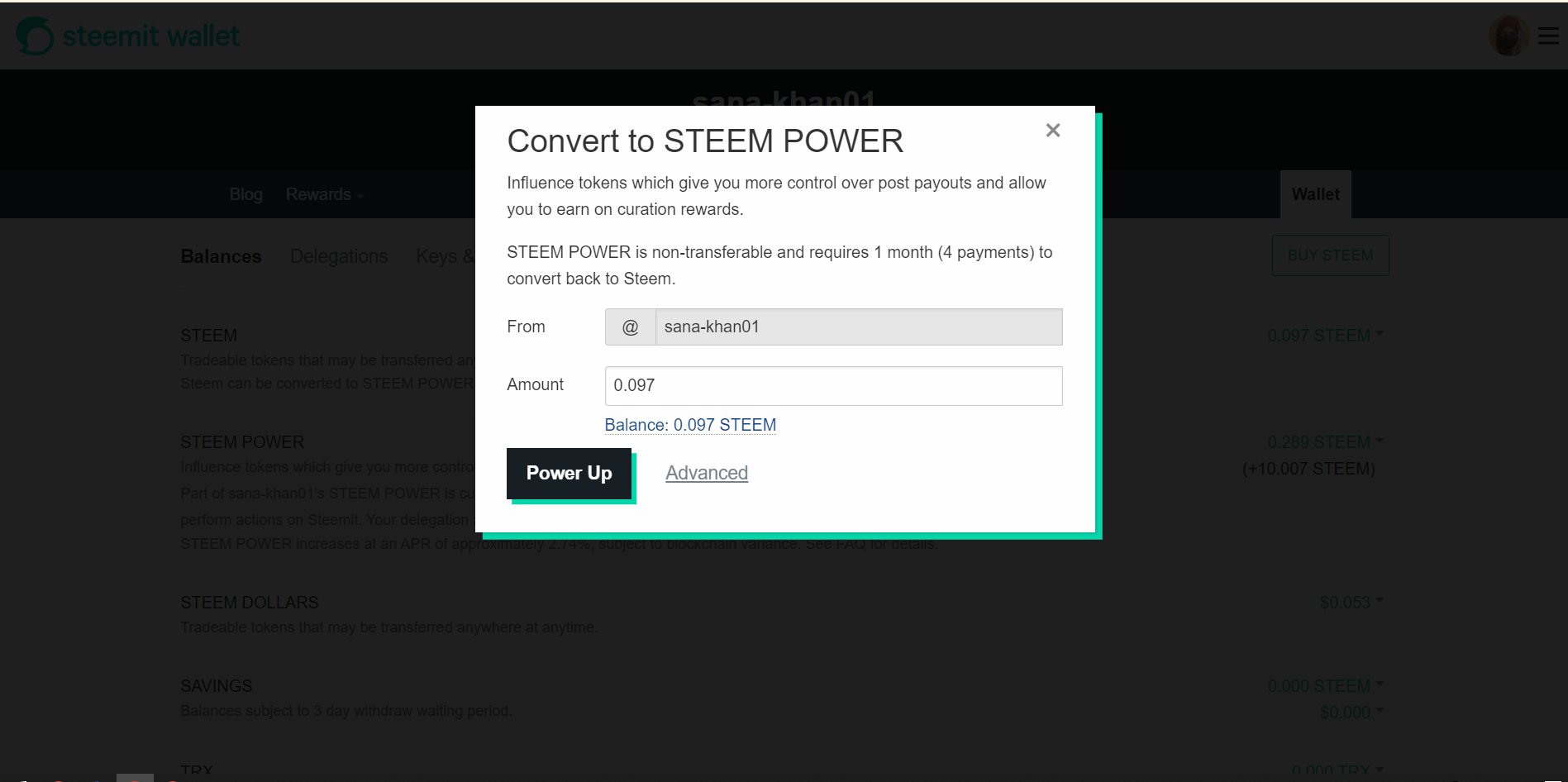Viewport: 1568px width, 782px height.
Task: Open the TRX balance dropdown arrow
Action: 1378,769
